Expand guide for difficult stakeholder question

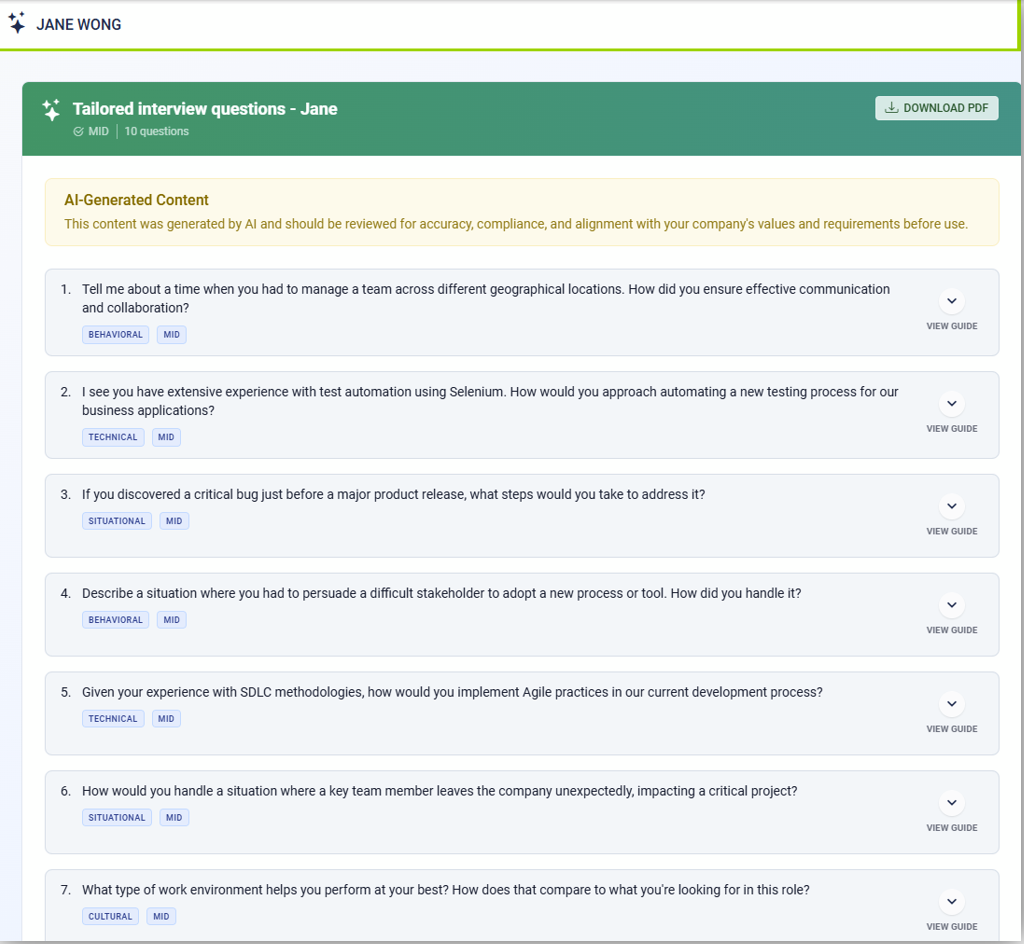(951, 605)
